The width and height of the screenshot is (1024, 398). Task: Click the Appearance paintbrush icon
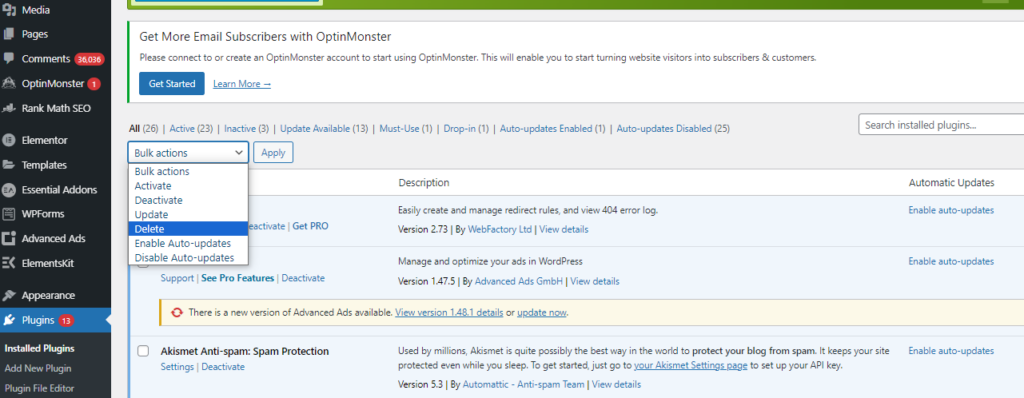click(9, 295)
